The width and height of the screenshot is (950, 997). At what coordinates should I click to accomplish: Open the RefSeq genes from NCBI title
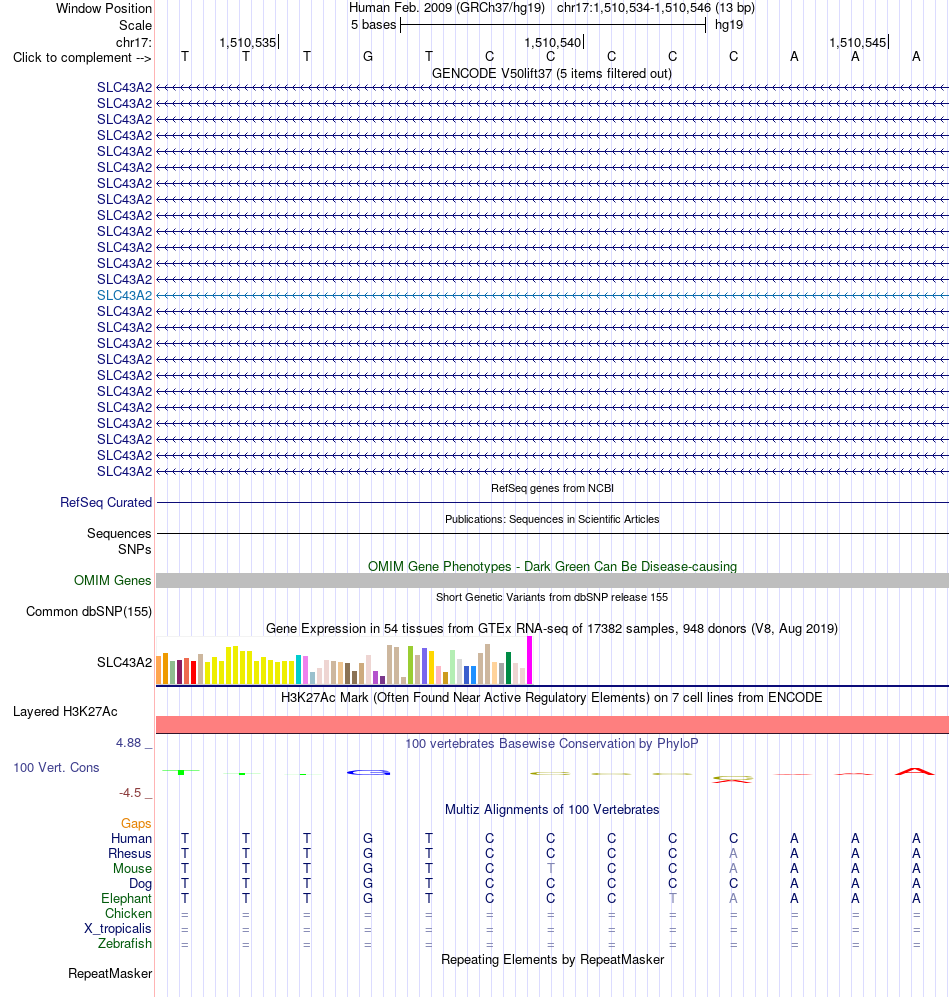[552, 488]
